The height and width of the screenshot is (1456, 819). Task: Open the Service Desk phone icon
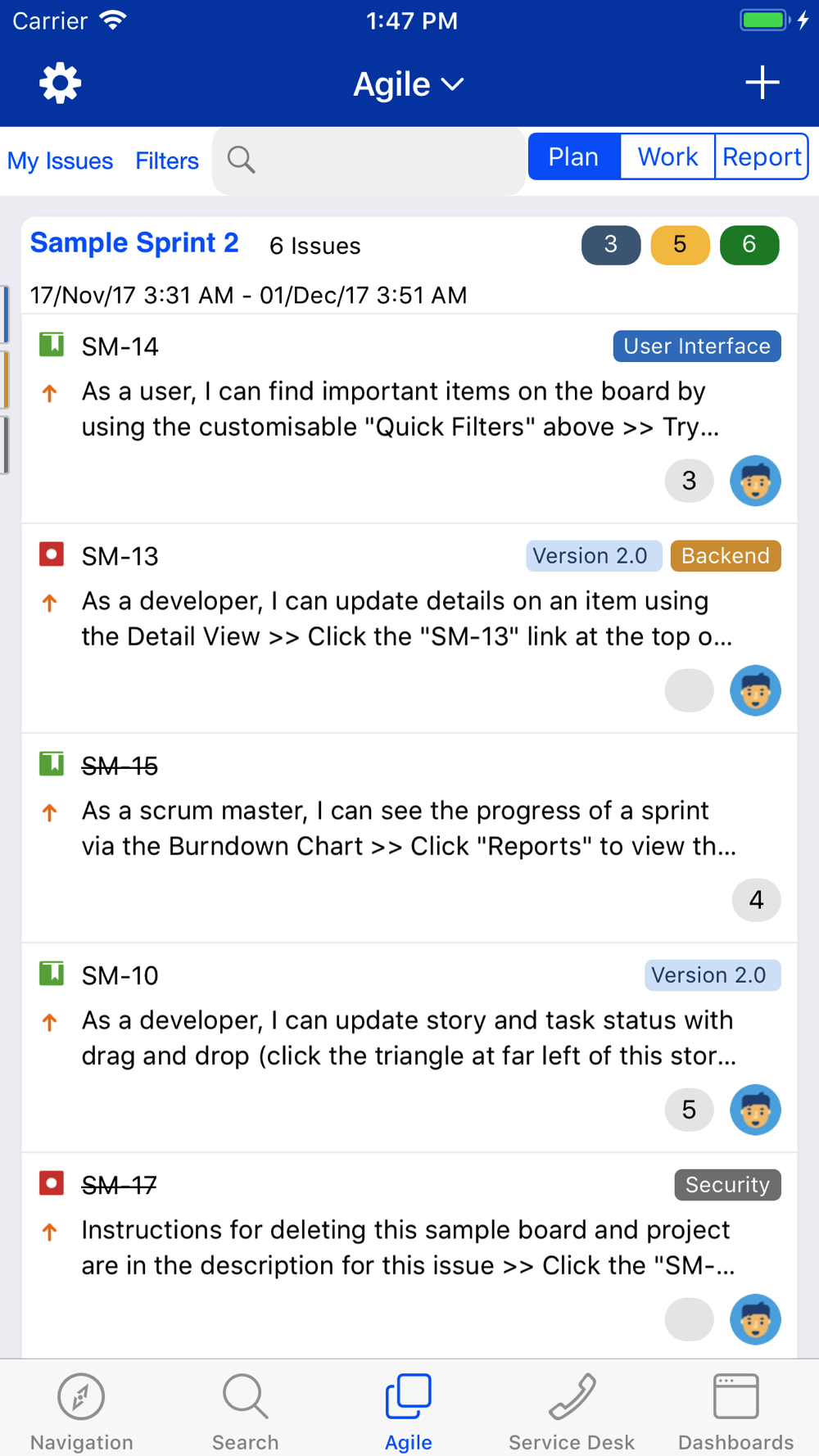pos(572,1396)
